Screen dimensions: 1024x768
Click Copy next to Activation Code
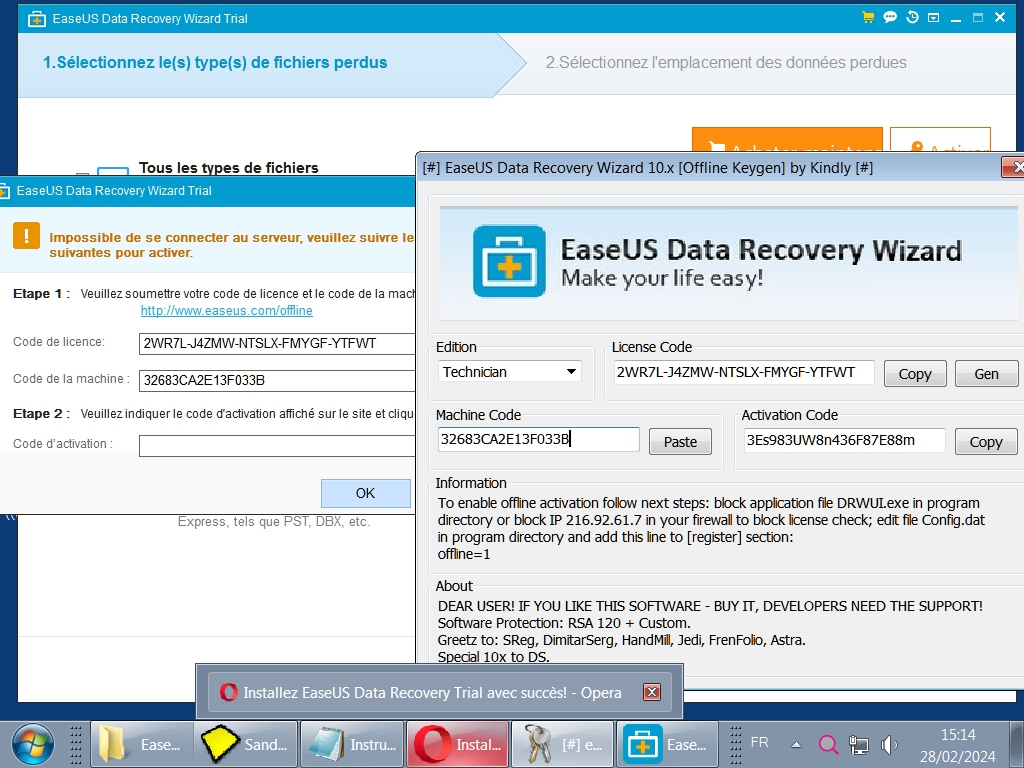985,441
